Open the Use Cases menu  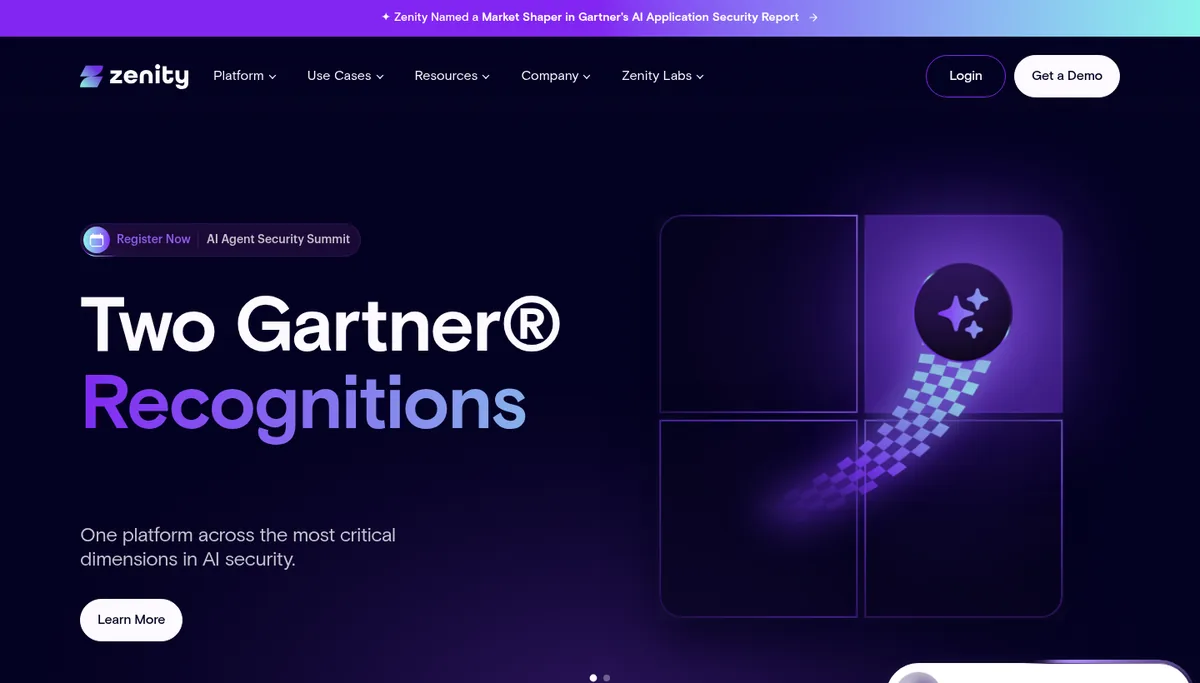[346, 76]
